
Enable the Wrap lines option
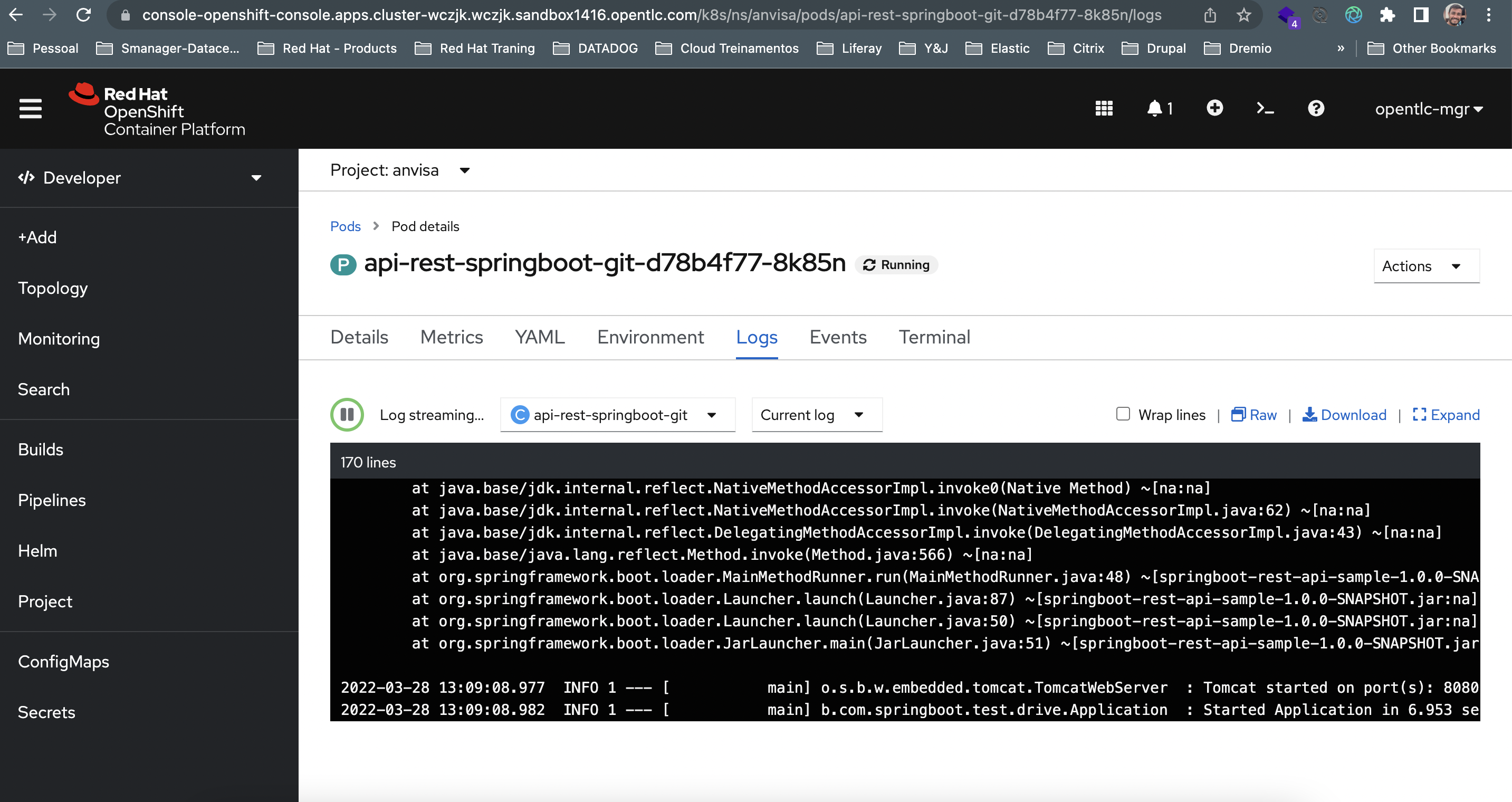coord(1122,415)
